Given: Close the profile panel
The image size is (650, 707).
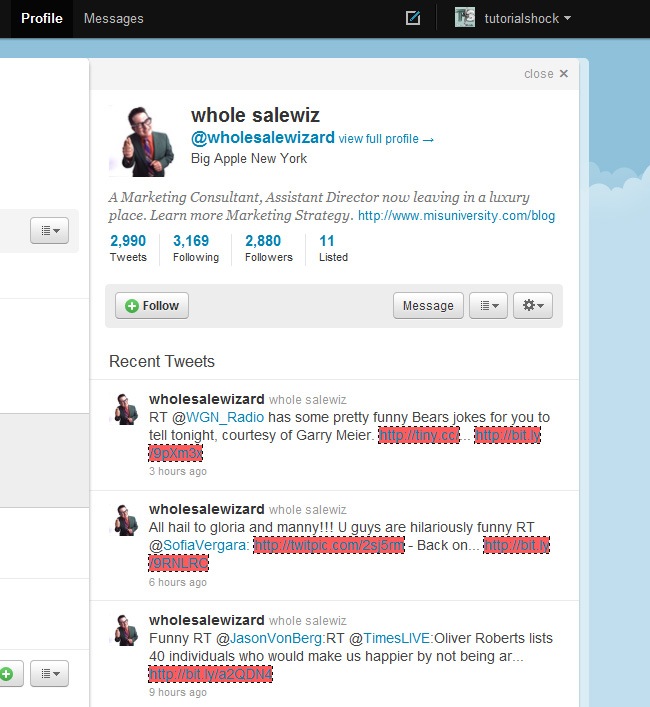Looking at the screenshot, I should coord(546,73).
